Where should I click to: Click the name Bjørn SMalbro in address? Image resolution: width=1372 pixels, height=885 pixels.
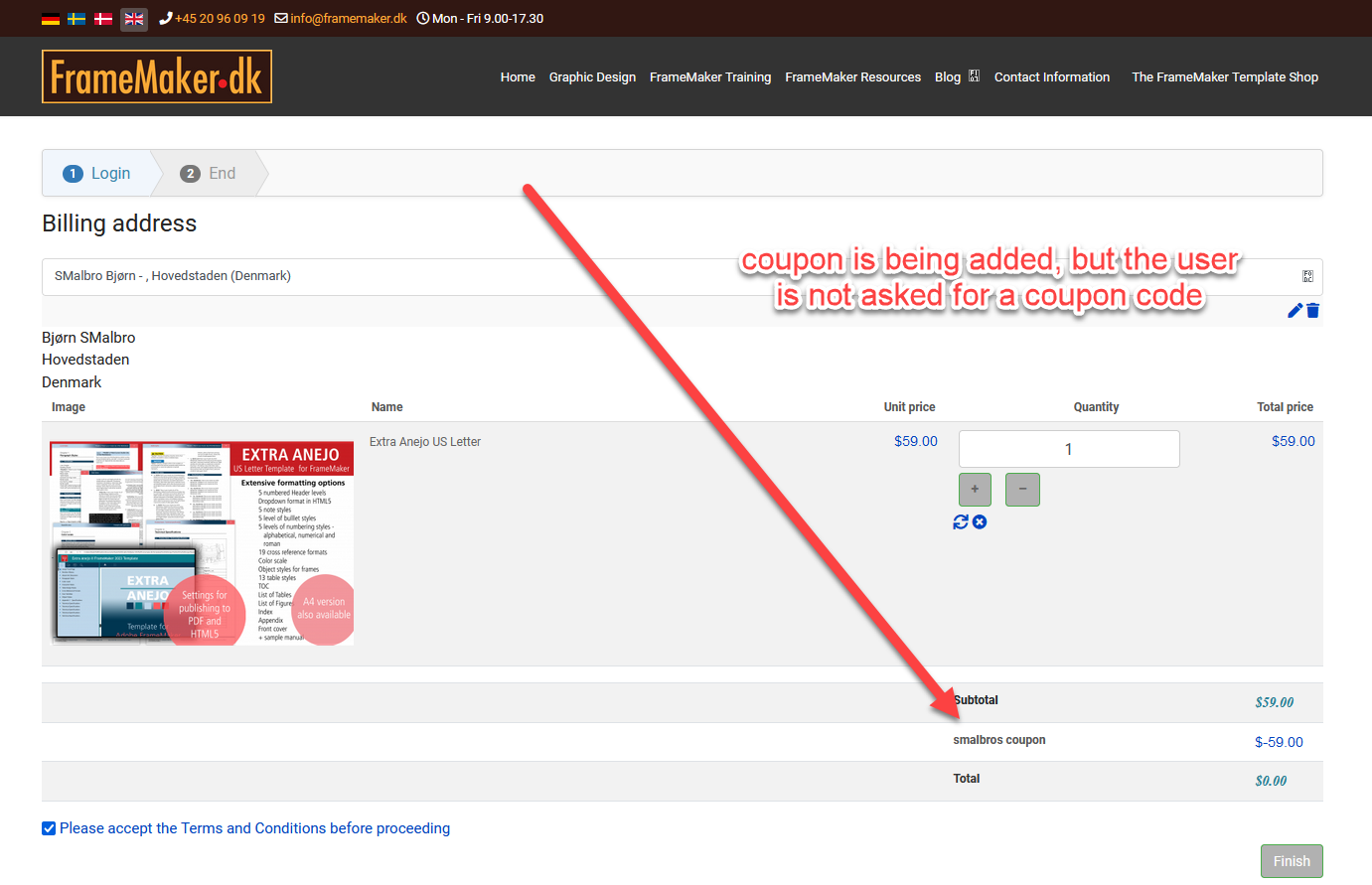tap(88, 338)
